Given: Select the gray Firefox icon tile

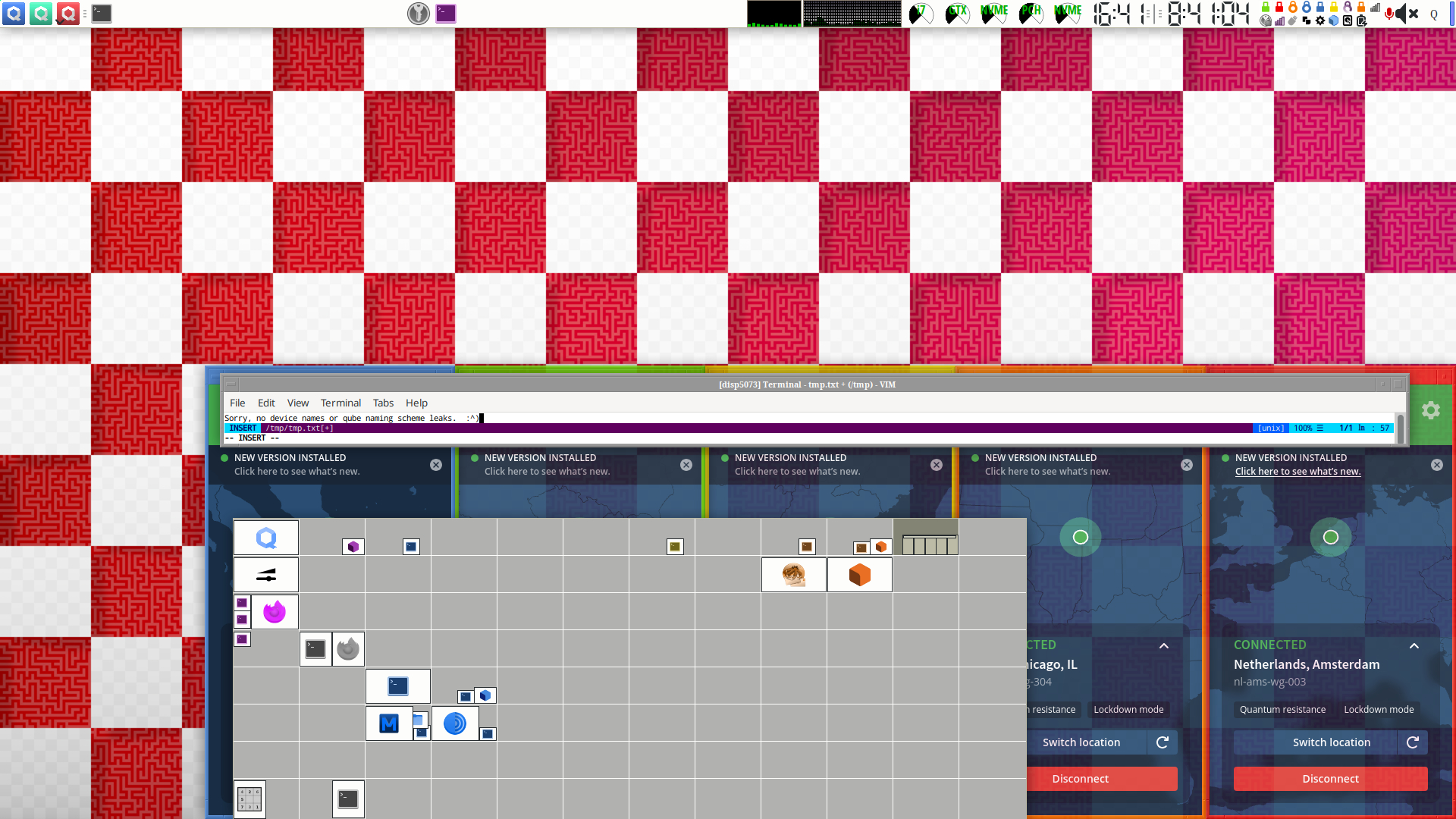Looking at the screenshot, I should 348,649.
